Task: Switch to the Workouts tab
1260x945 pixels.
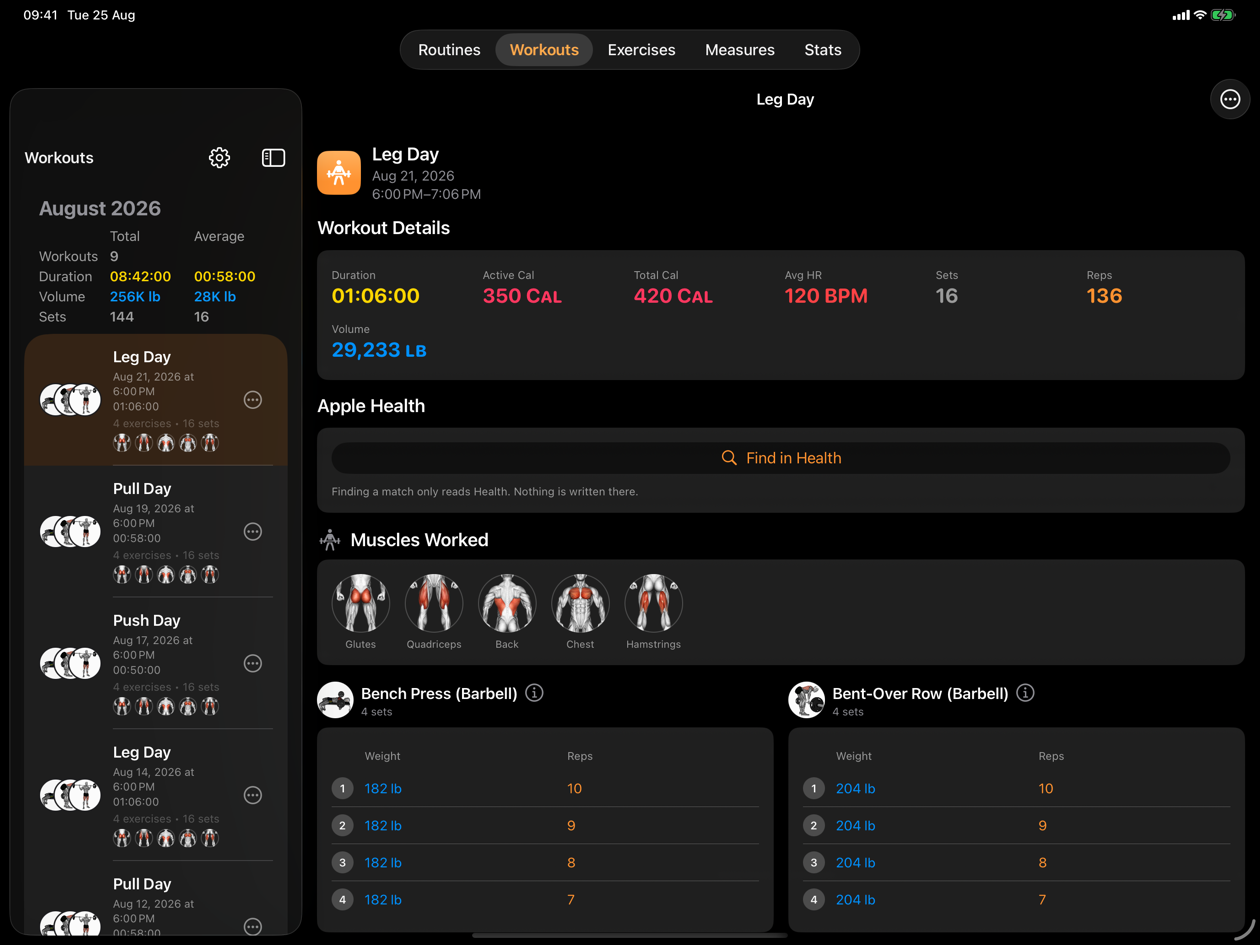Action: 544,50
